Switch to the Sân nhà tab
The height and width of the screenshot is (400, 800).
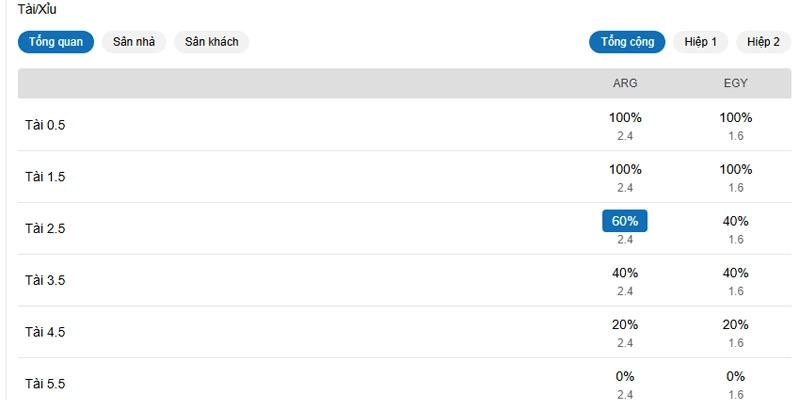[x=134, y=42]
